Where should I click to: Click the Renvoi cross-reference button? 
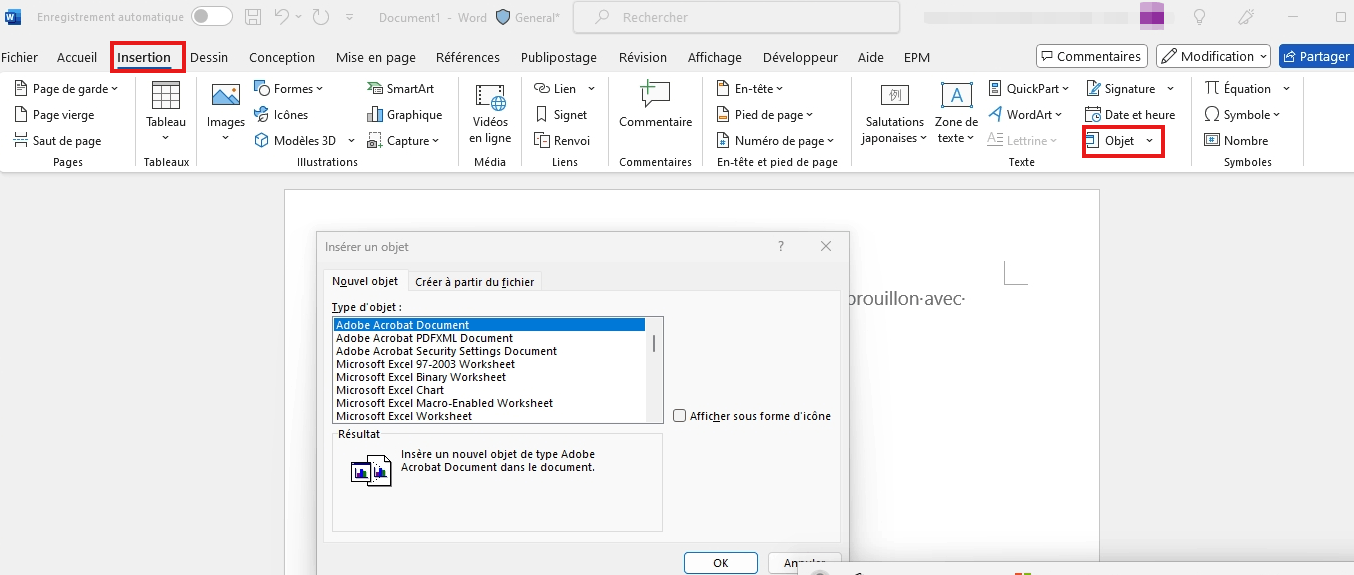coord(562,141)
